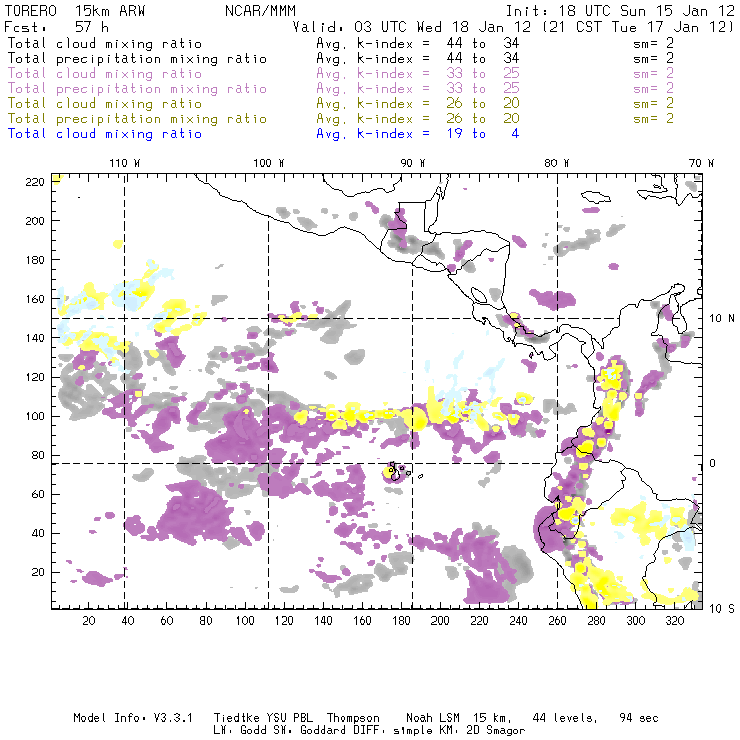Click the '180' tick on the horizontal axis
This screenshot has width=740, height=740.
pyautogui.click(x=401, y=621)
